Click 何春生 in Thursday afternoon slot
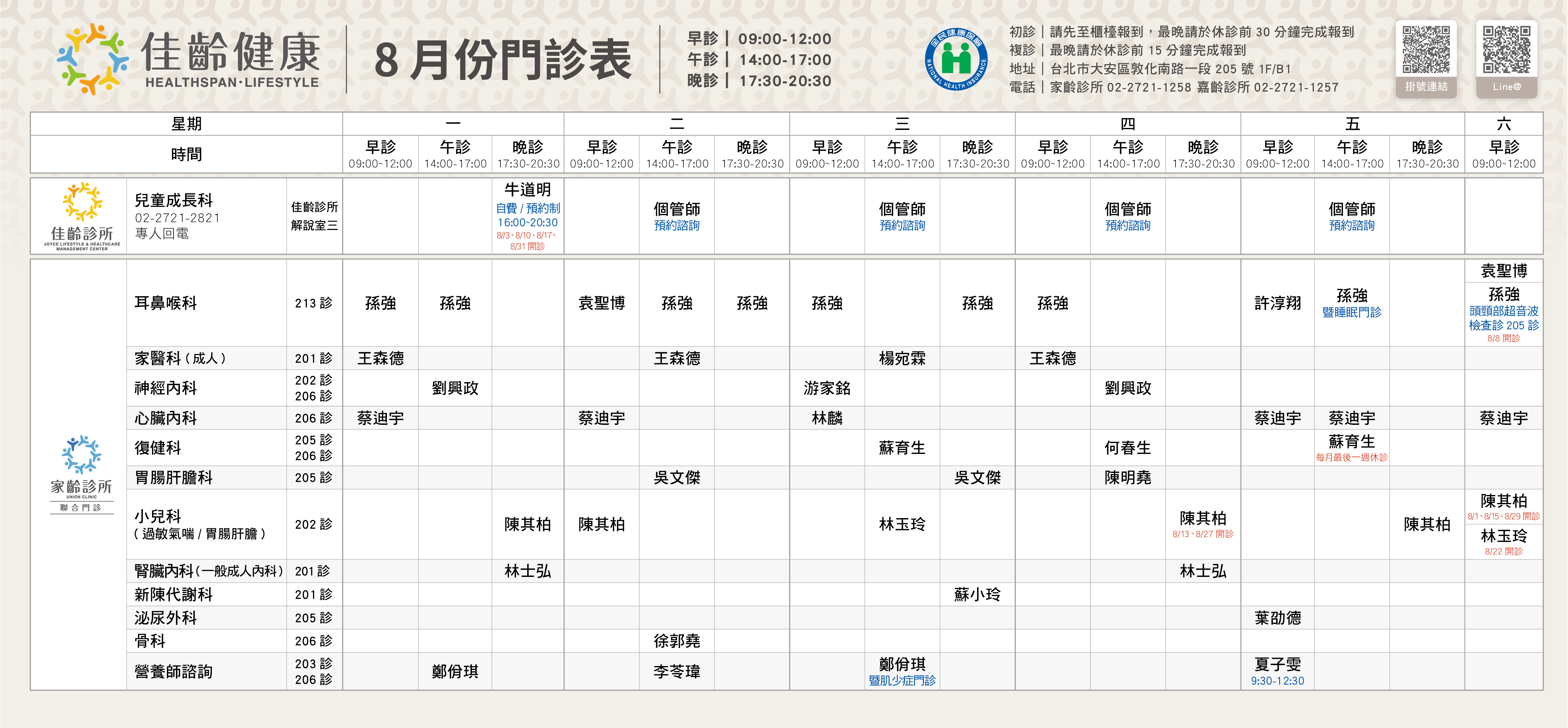This screenshot has width=1568, height=728. click(1128, 448)
